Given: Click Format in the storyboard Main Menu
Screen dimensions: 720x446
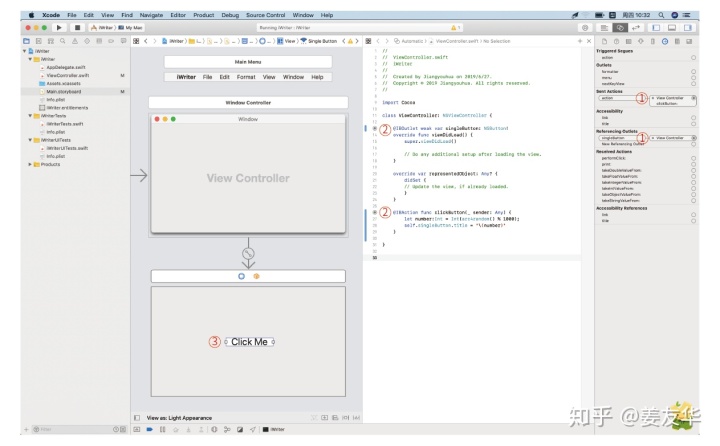Looking at the screenshot, I should pyautogui.click(x=246, y=77).
